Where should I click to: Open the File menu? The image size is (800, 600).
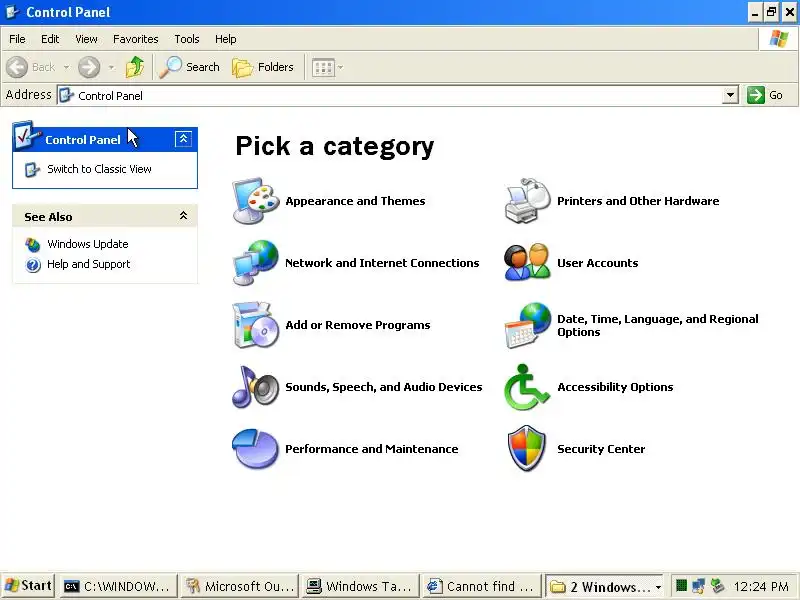coord(17,39)
